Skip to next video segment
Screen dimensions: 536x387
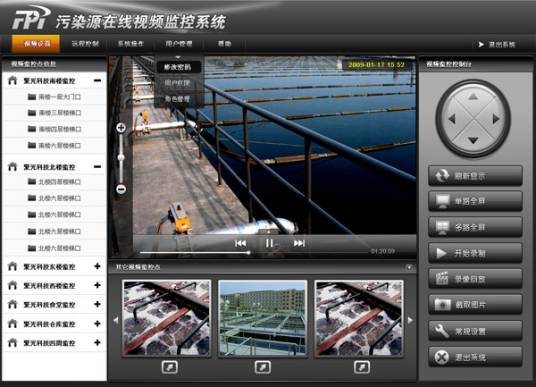(x=299, y=243)
